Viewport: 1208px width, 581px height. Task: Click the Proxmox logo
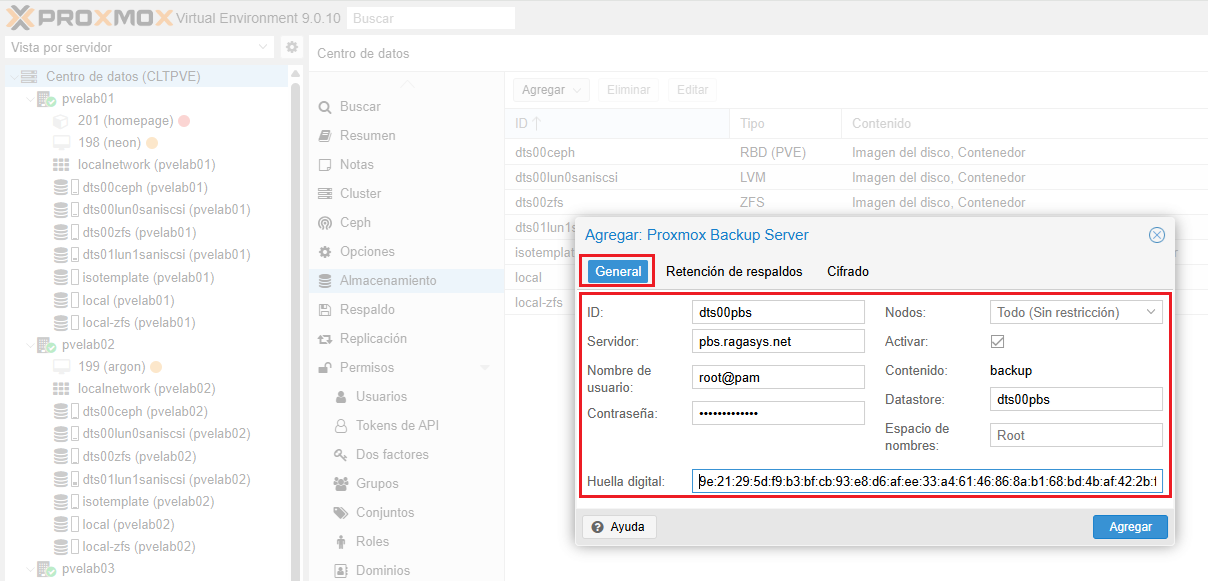click(x=88, y=17)
